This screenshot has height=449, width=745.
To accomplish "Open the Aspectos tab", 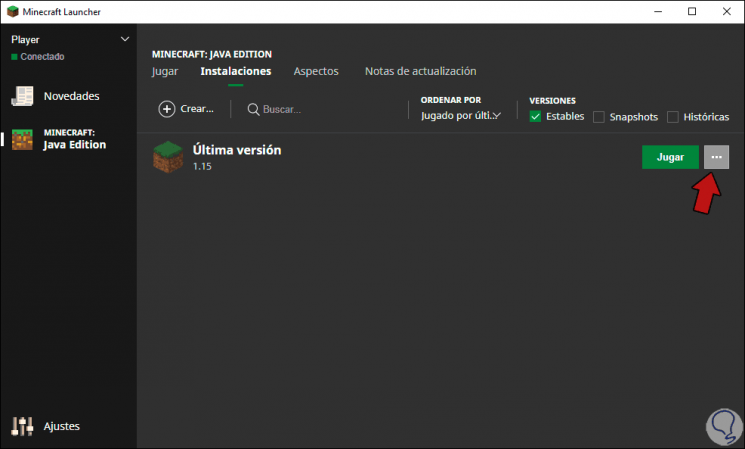I will pos(316,71).
